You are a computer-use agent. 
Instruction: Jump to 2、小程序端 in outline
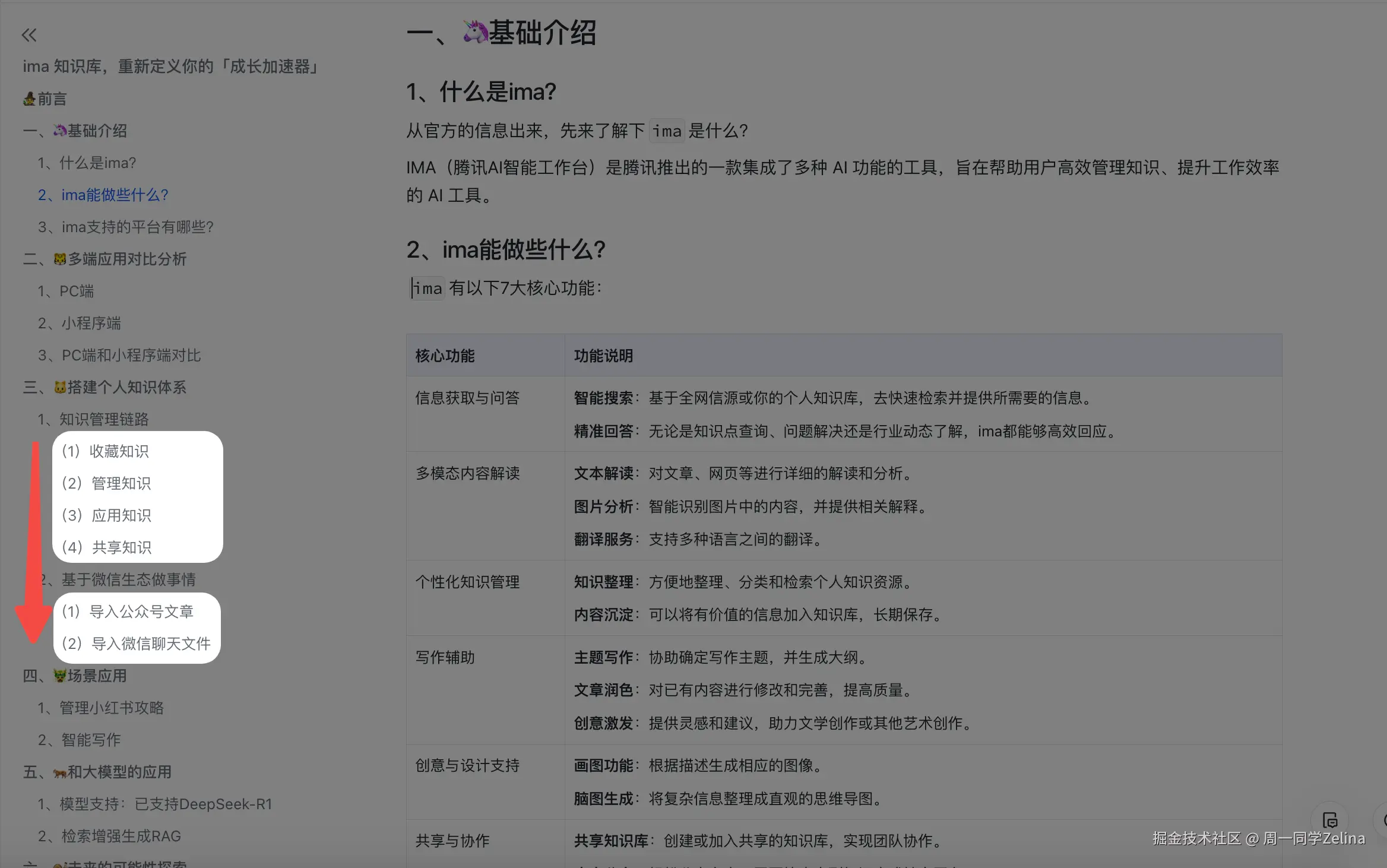(80, 323)
